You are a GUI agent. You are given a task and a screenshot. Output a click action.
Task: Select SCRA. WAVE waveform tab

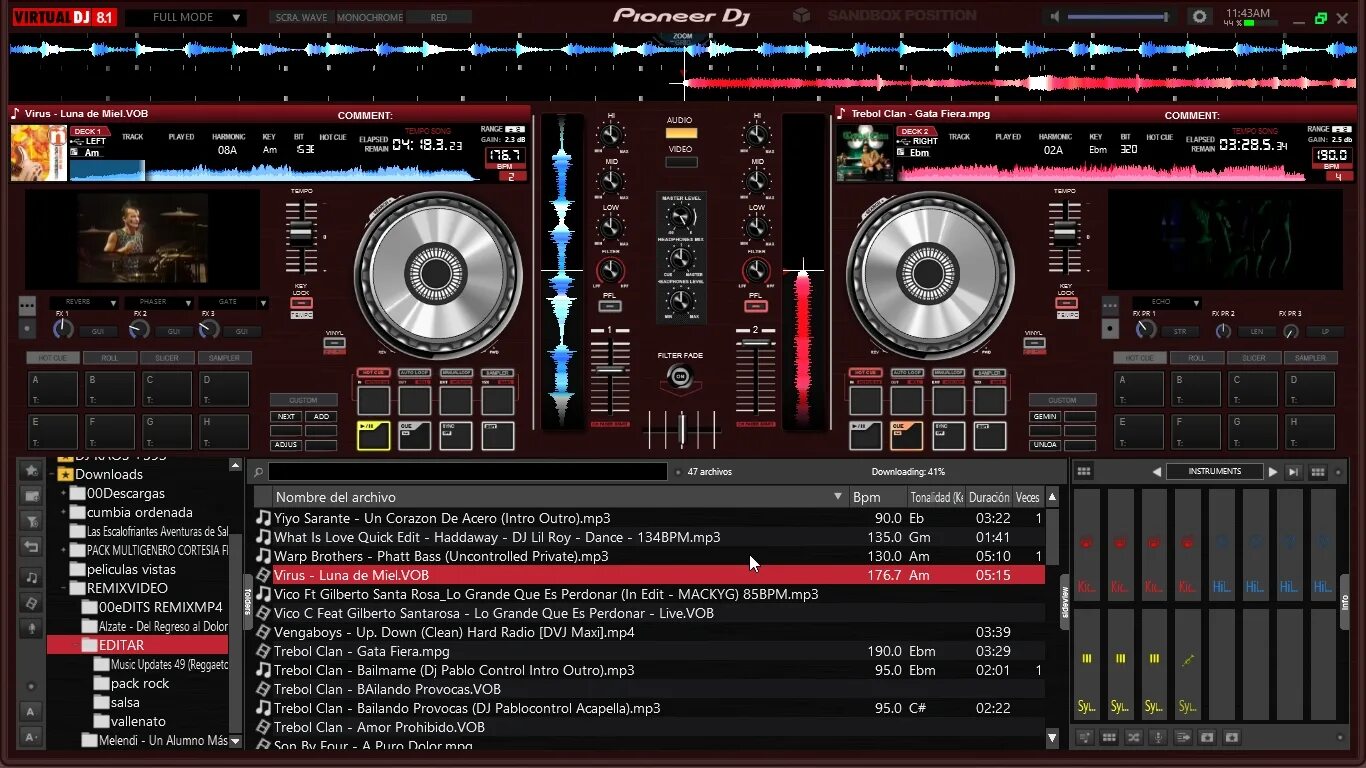301,17
